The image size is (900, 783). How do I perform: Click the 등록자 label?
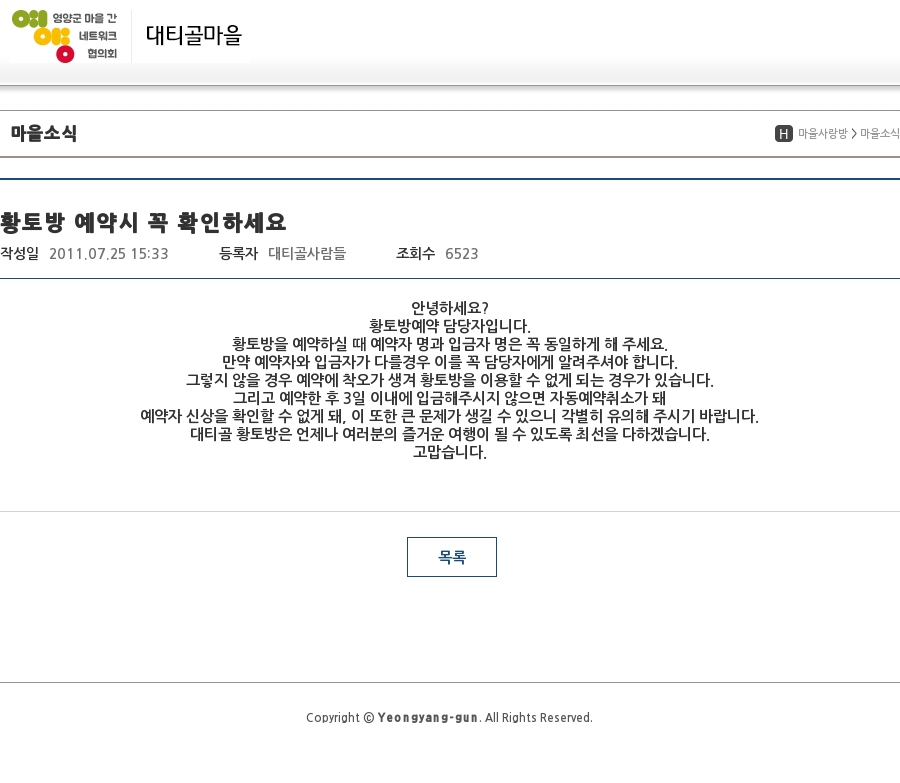(238, 254)
